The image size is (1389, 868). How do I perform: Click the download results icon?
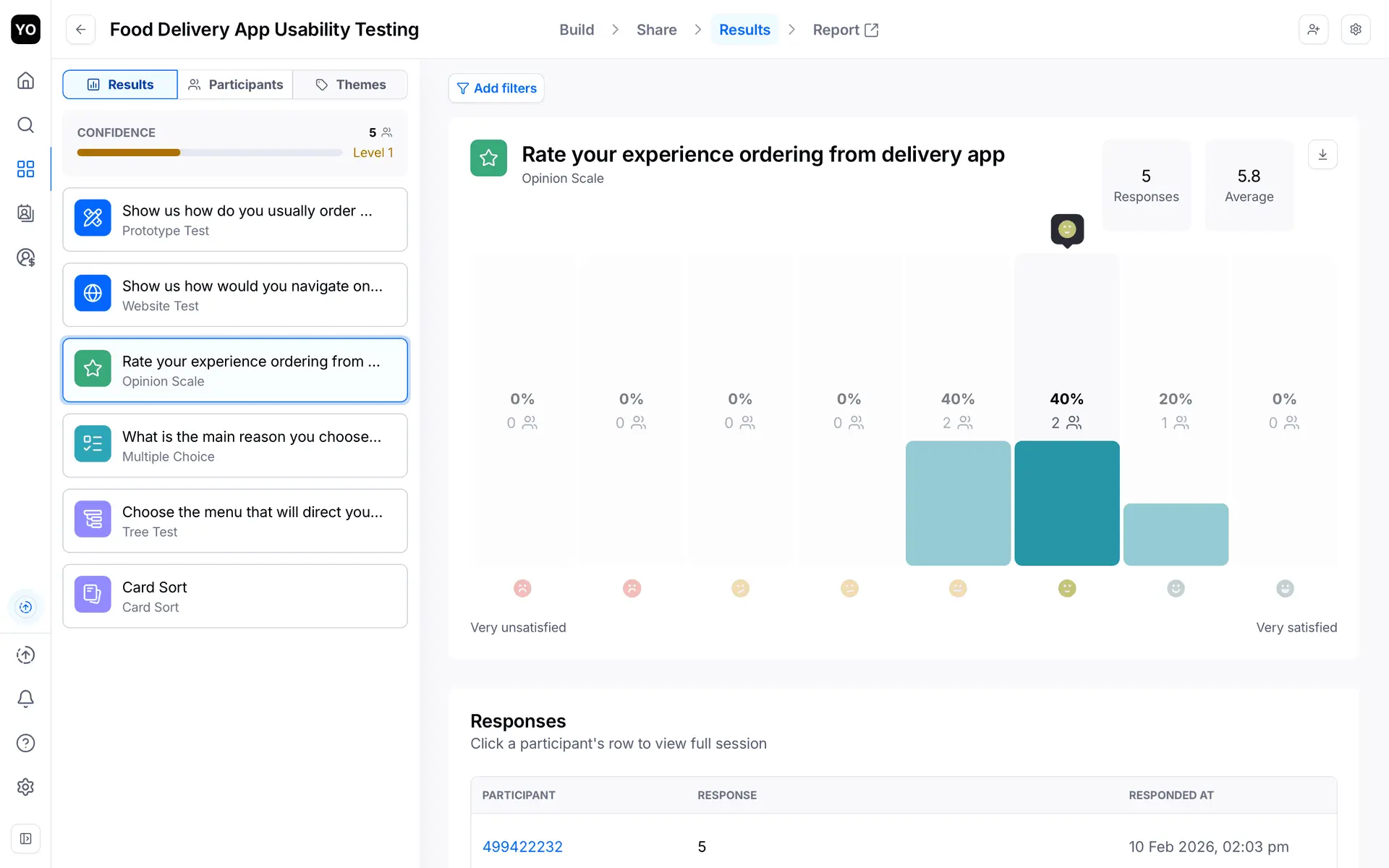(x=1322, y=155)
